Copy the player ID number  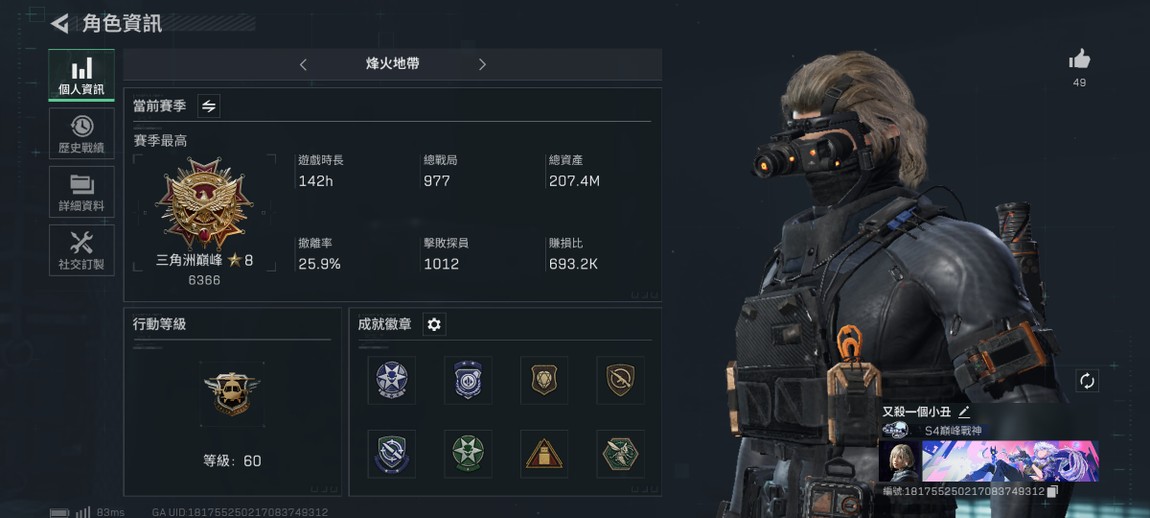point(1052,491)
